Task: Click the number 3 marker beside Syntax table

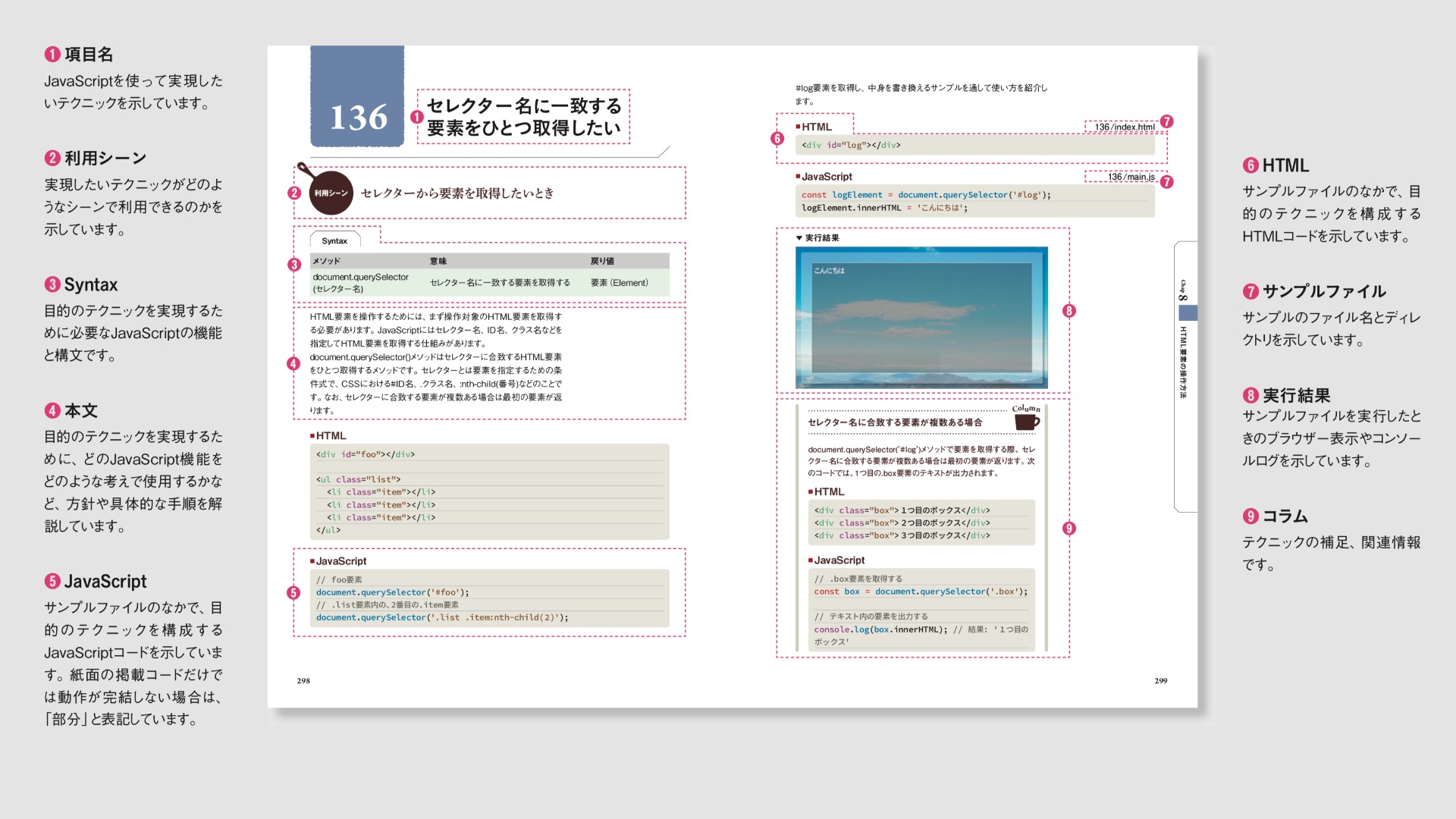Action: pos(294,265)
